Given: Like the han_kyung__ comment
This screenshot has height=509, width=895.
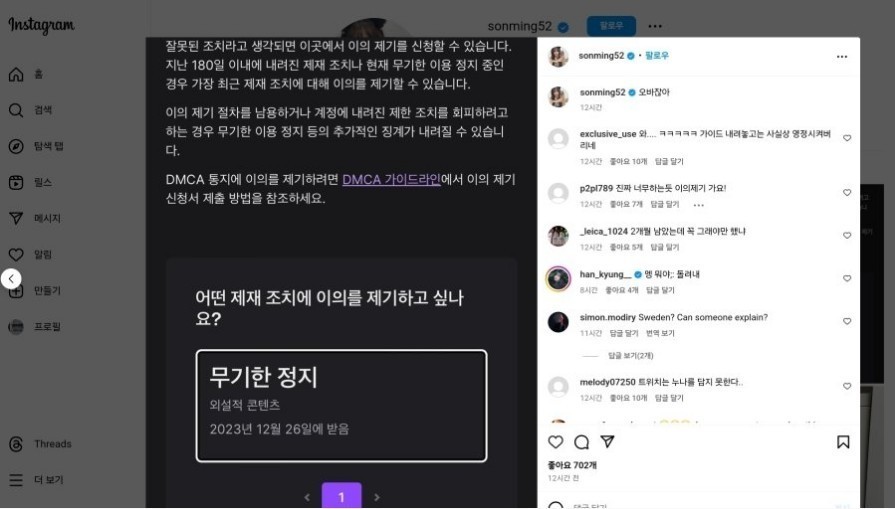Looking at the screenshot, I should 847,278.
